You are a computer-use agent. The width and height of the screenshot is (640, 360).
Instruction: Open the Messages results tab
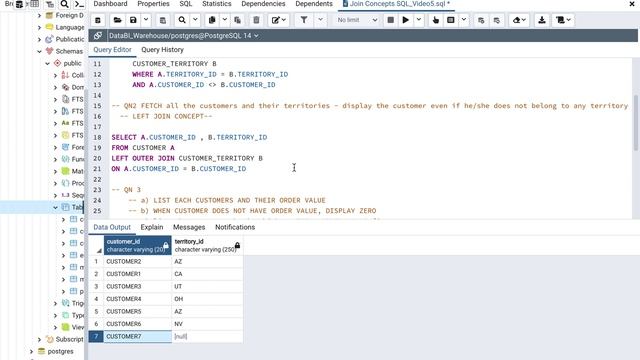tap(189, 227)
